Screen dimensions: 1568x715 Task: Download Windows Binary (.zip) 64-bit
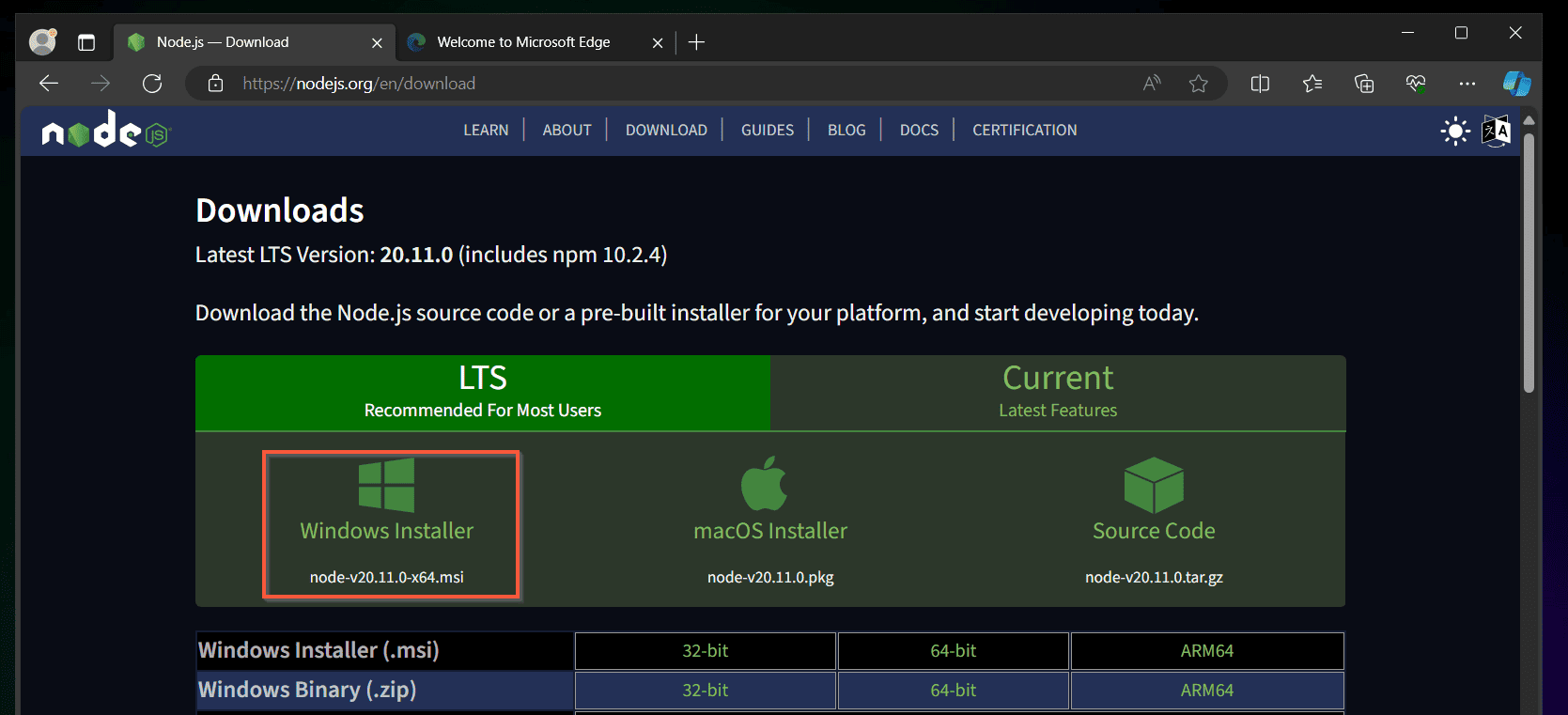point(954,691)
